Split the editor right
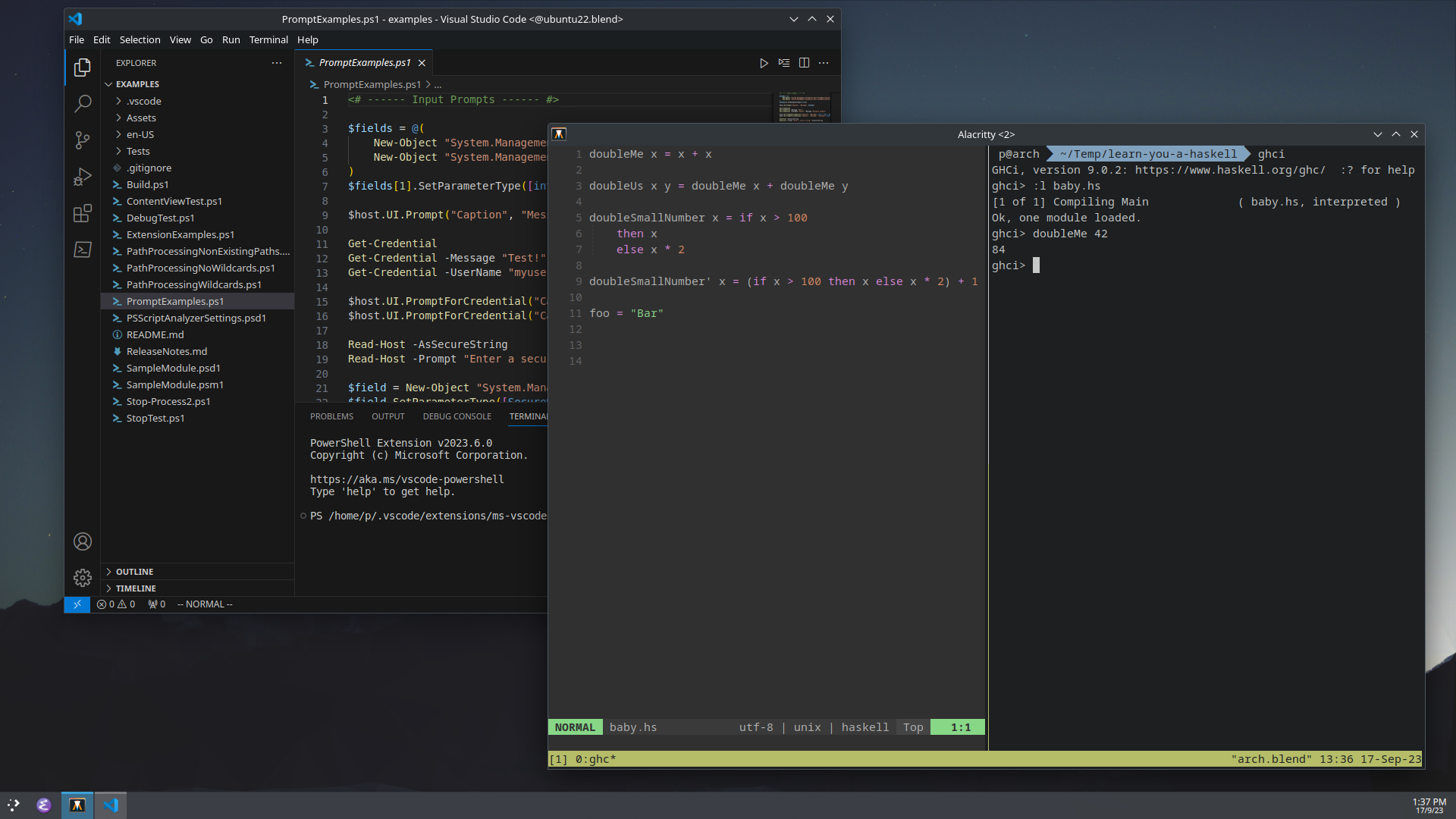 [804, 63]
